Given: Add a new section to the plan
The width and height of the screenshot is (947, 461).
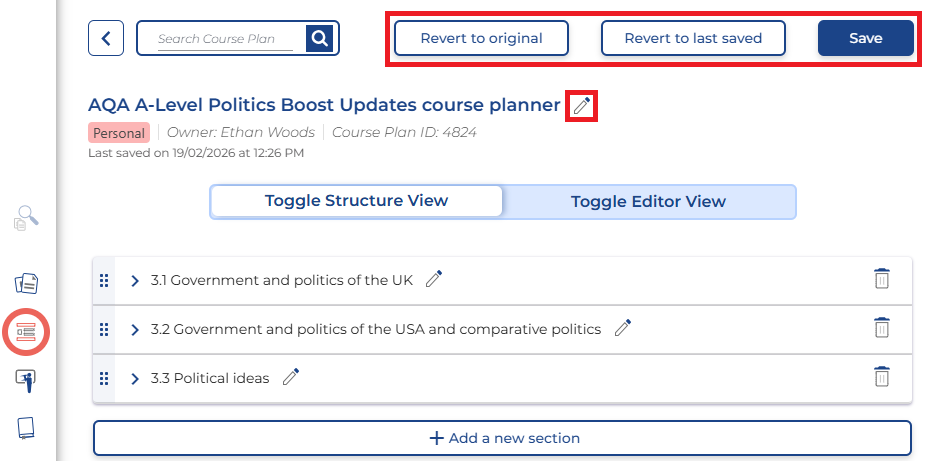Looking at the screenshot, I should click(x=502, y=438).
